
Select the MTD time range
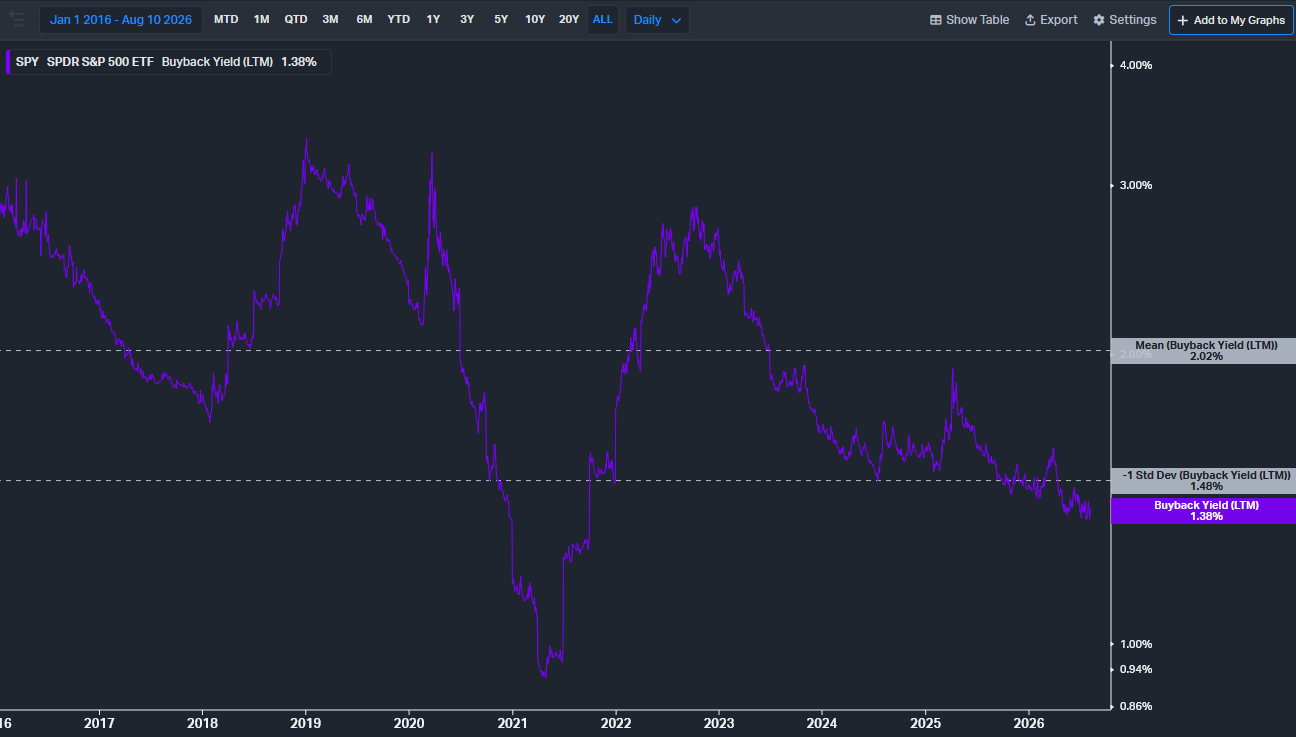tap(226, 20)
